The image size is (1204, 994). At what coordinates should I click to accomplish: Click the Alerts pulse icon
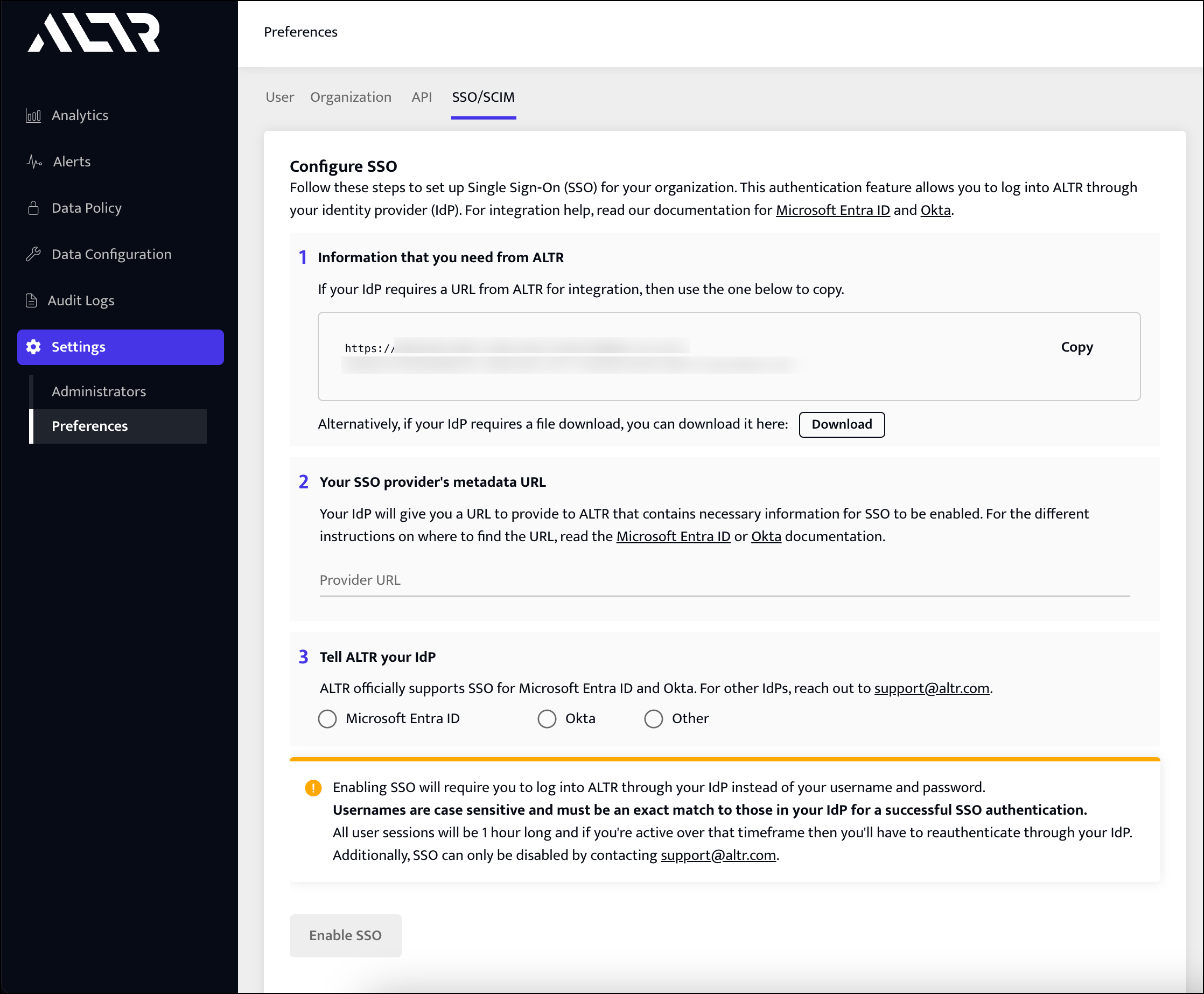coord(34,162)
